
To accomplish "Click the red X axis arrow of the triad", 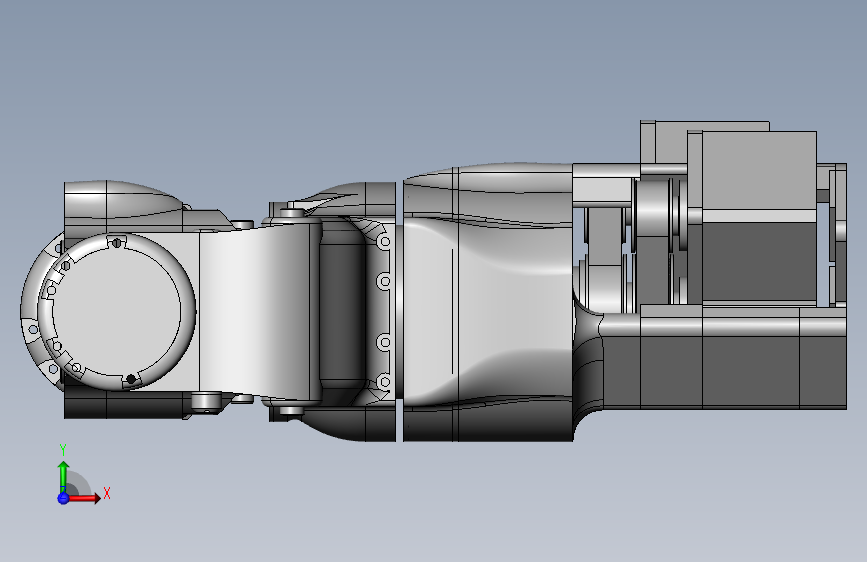I will (x=84, y=498).
